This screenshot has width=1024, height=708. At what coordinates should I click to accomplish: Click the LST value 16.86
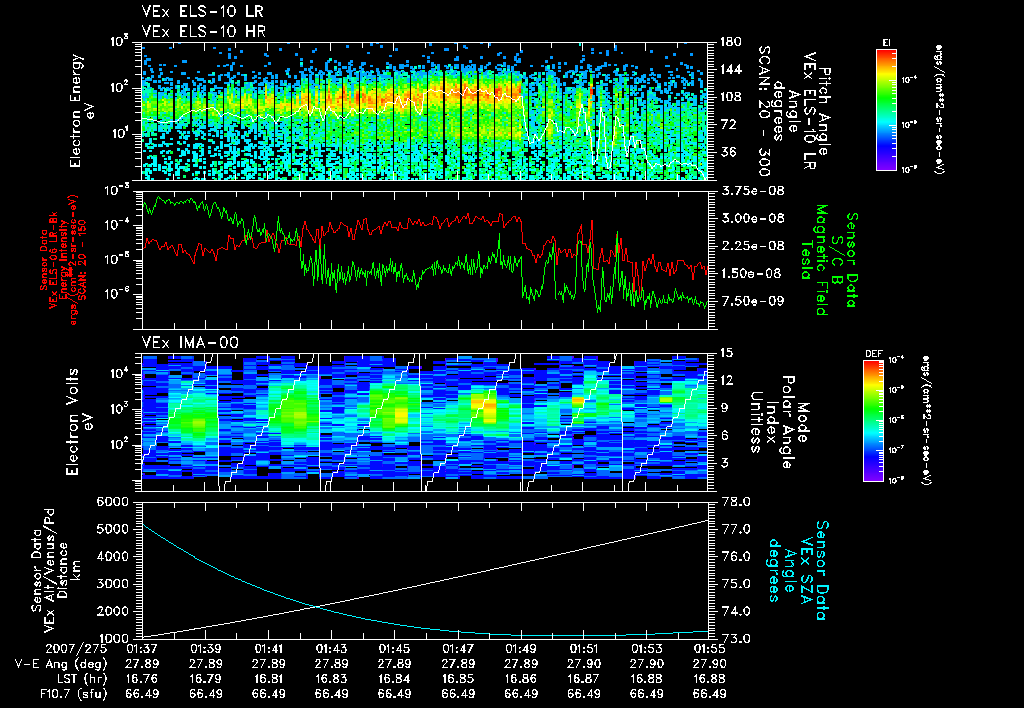521,679
